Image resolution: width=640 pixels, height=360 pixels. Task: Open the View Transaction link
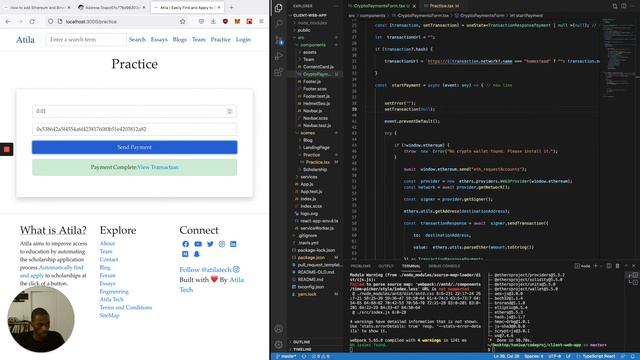pos(158,167)
